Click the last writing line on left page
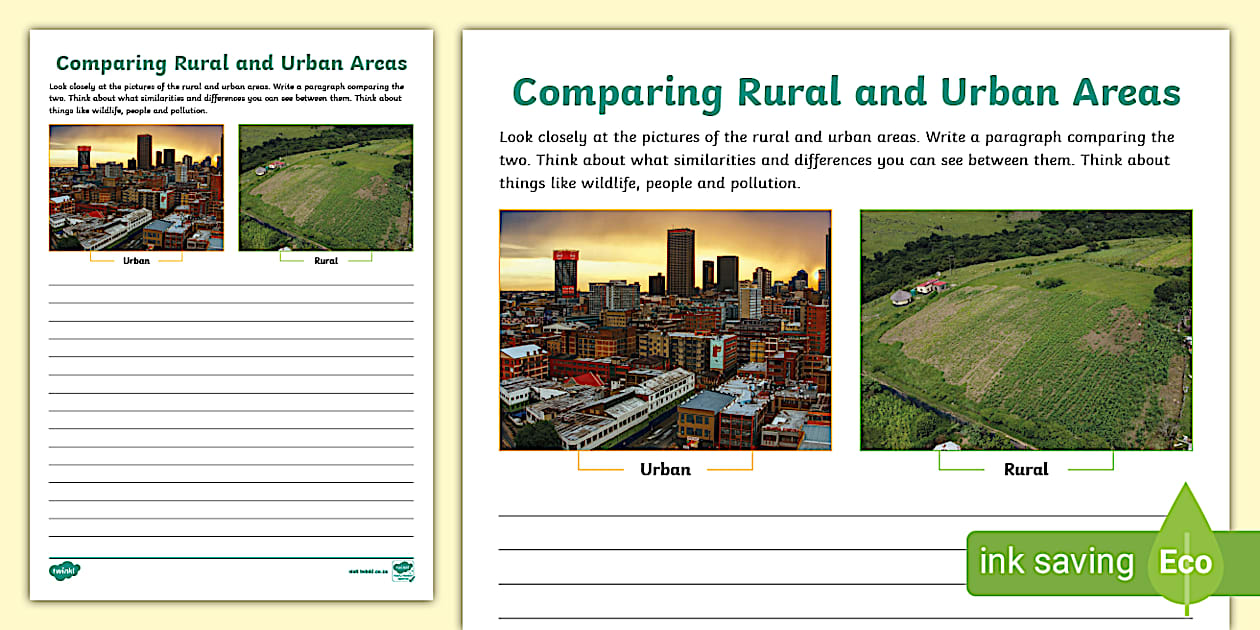Viewport: 1260px width, 630px height. (231, 537)
